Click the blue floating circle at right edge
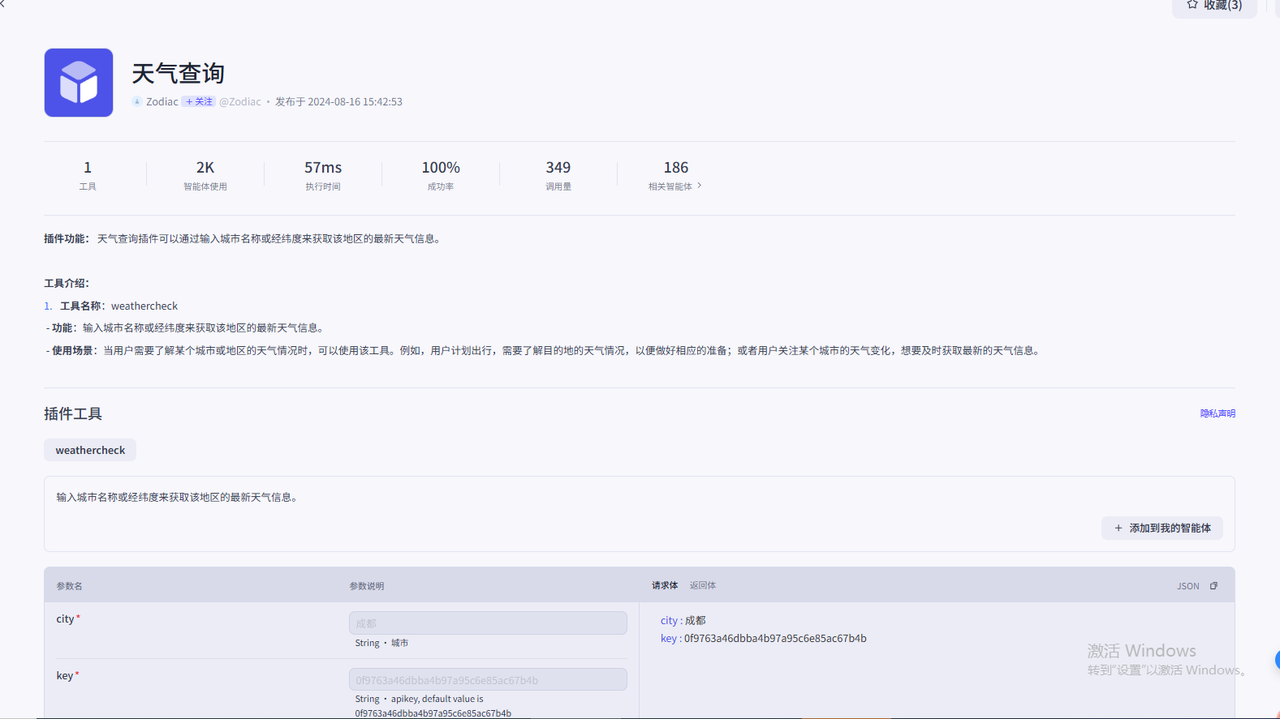The image size is (1280, 719). click(1277, 660)
